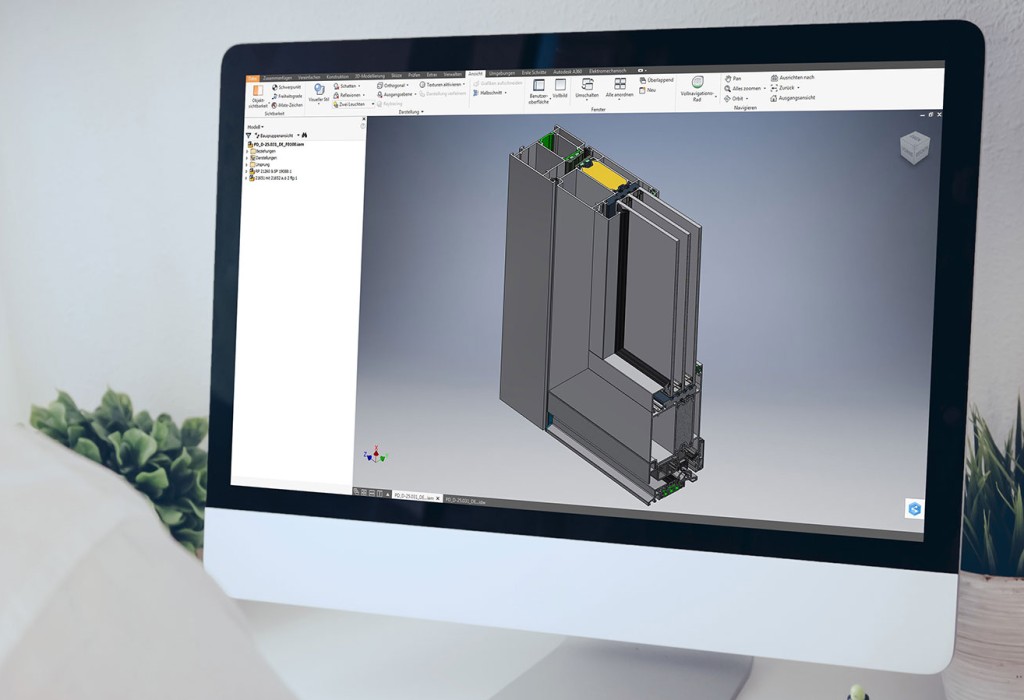Viewport: 1024px width, 700px height.
Task: Expand the Darstellungen tree node
Action: (247, 158)
